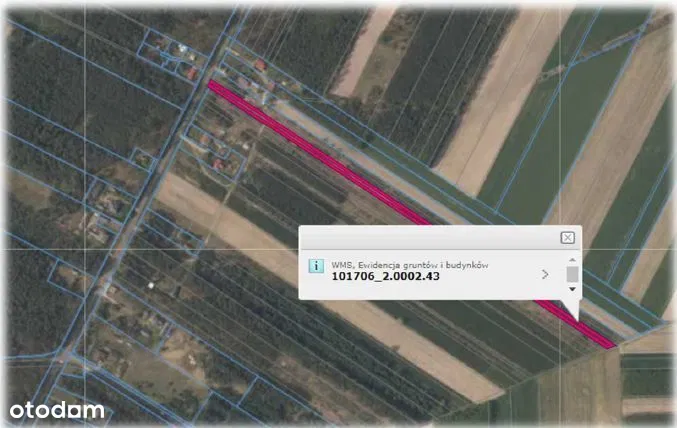Click the white-roofed building on the map

tap(151, 285)
